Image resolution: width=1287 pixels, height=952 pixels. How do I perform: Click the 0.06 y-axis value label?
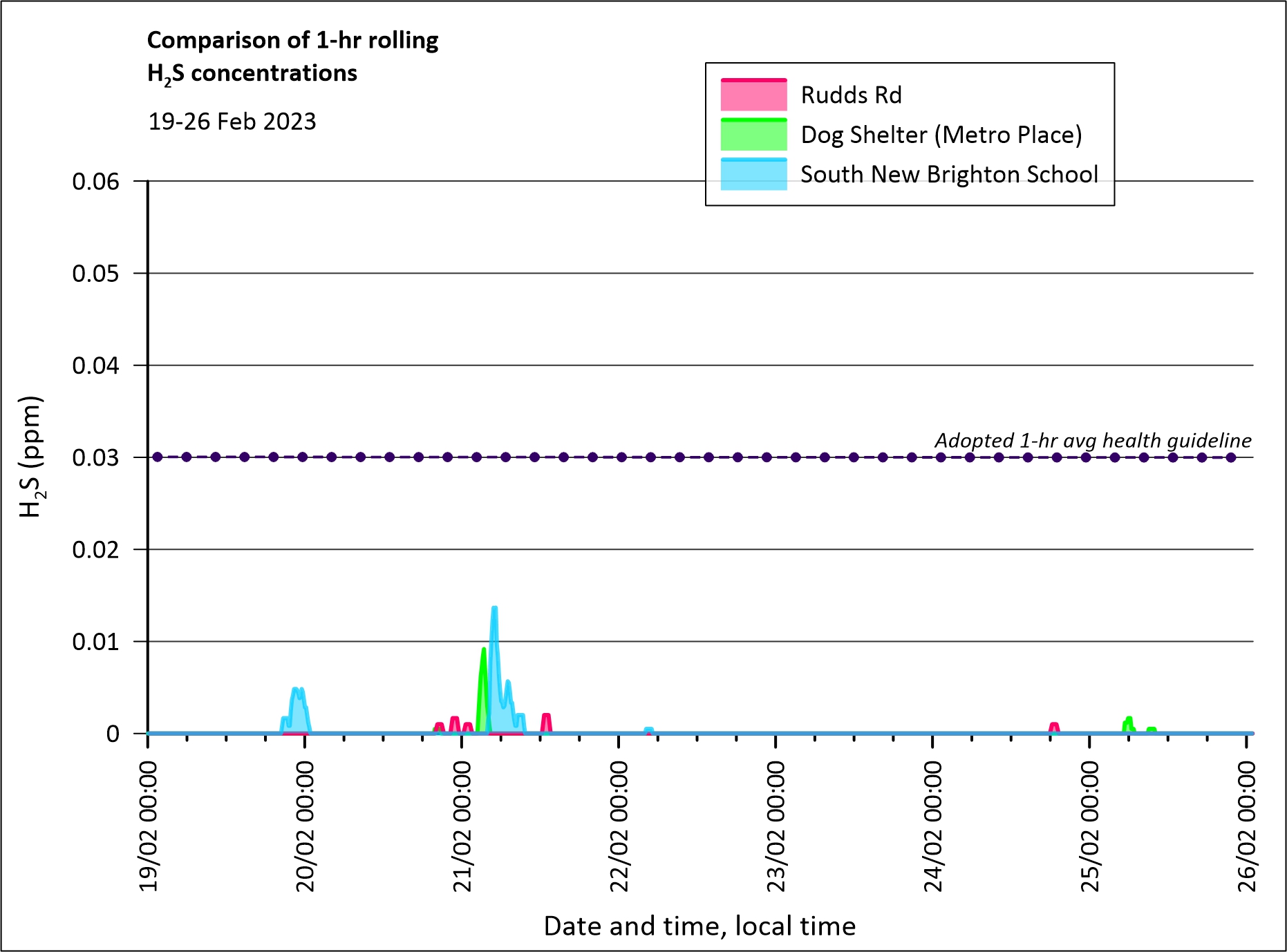click(95, 182)
